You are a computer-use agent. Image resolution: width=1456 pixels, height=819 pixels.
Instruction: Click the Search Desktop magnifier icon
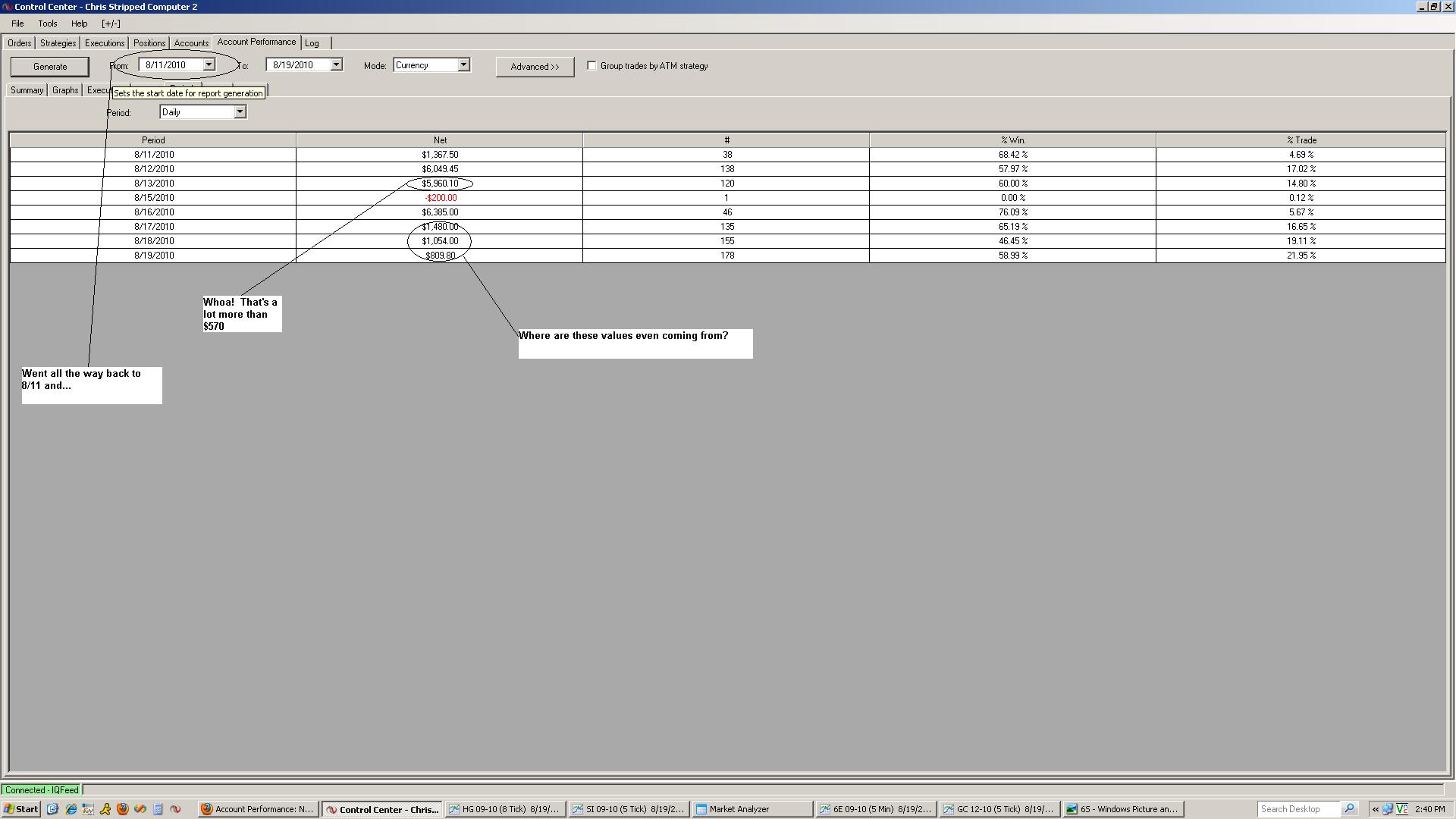tap(1349, 809)
